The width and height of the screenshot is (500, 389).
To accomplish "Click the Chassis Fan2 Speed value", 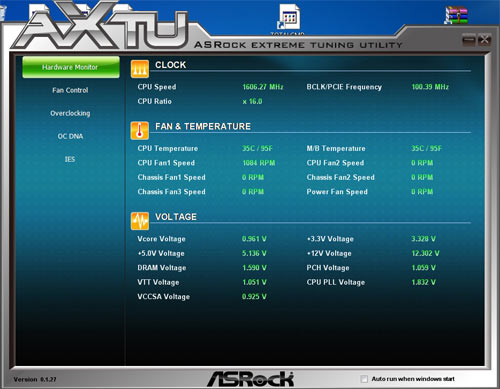I will click(422, 177).
